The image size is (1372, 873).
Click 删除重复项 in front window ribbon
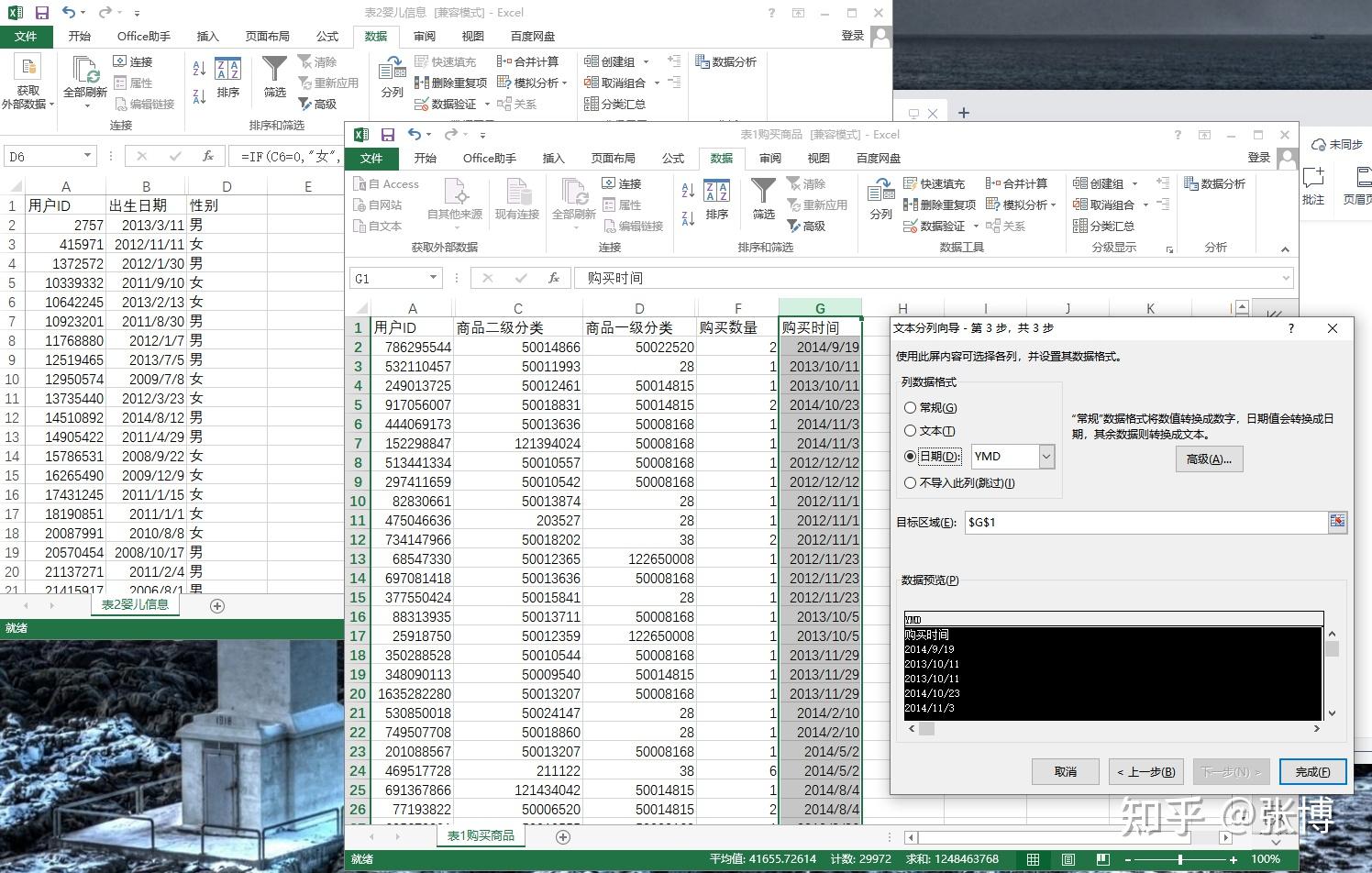[x=939, y=204]
